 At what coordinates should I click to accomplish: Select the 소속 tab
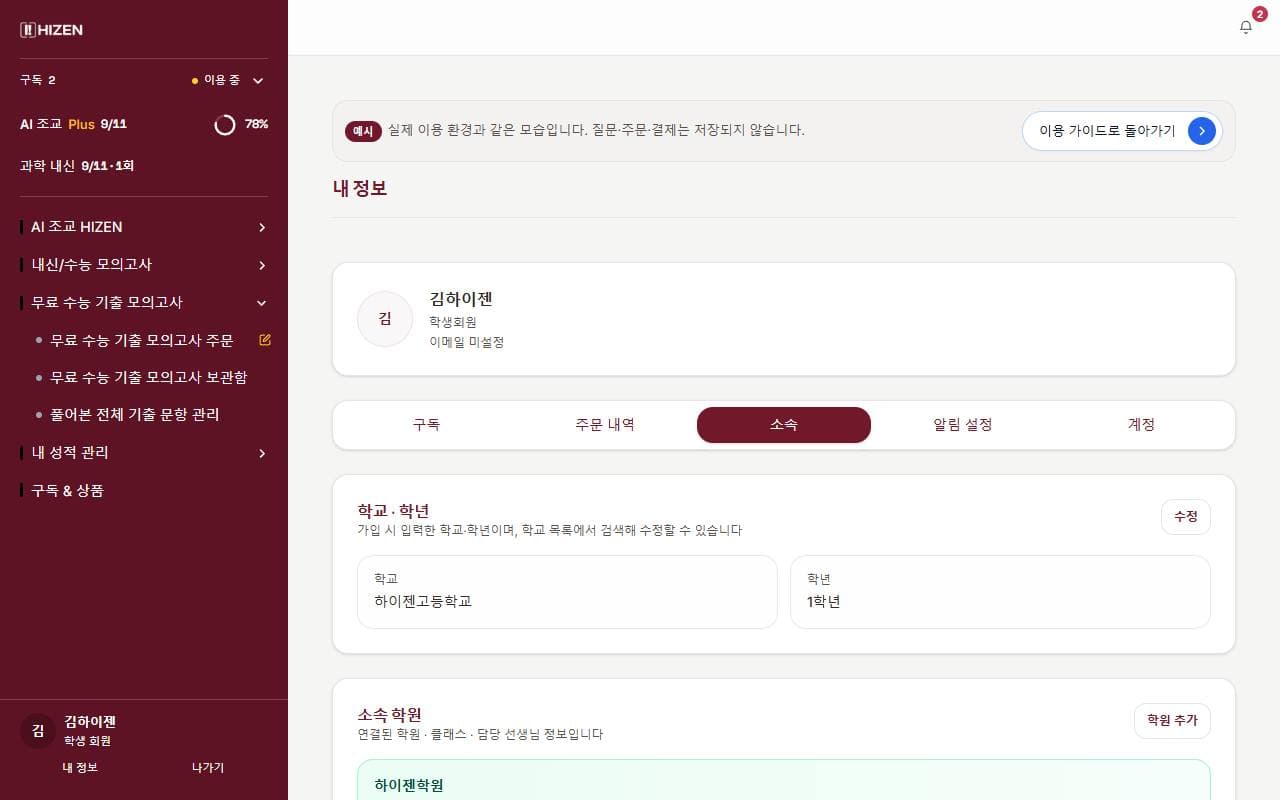(784, 425)
